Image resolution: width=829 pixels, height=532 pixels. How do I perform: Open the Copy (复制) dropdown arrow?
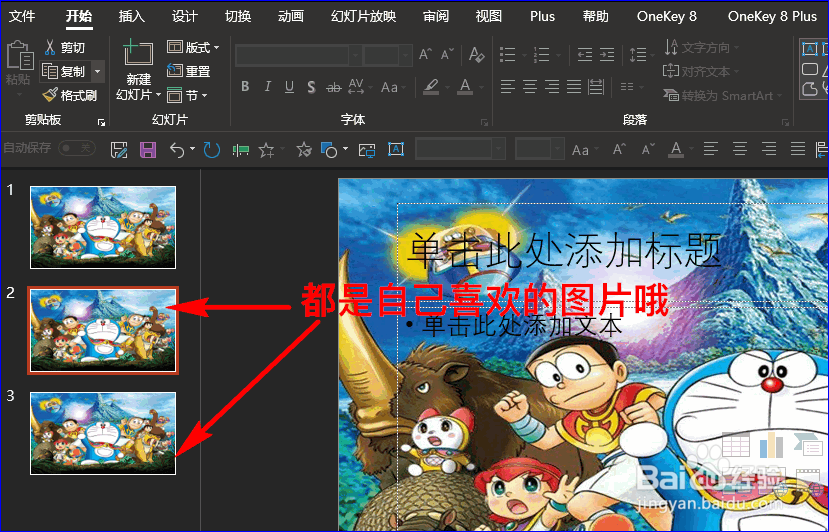coord(97,71)
